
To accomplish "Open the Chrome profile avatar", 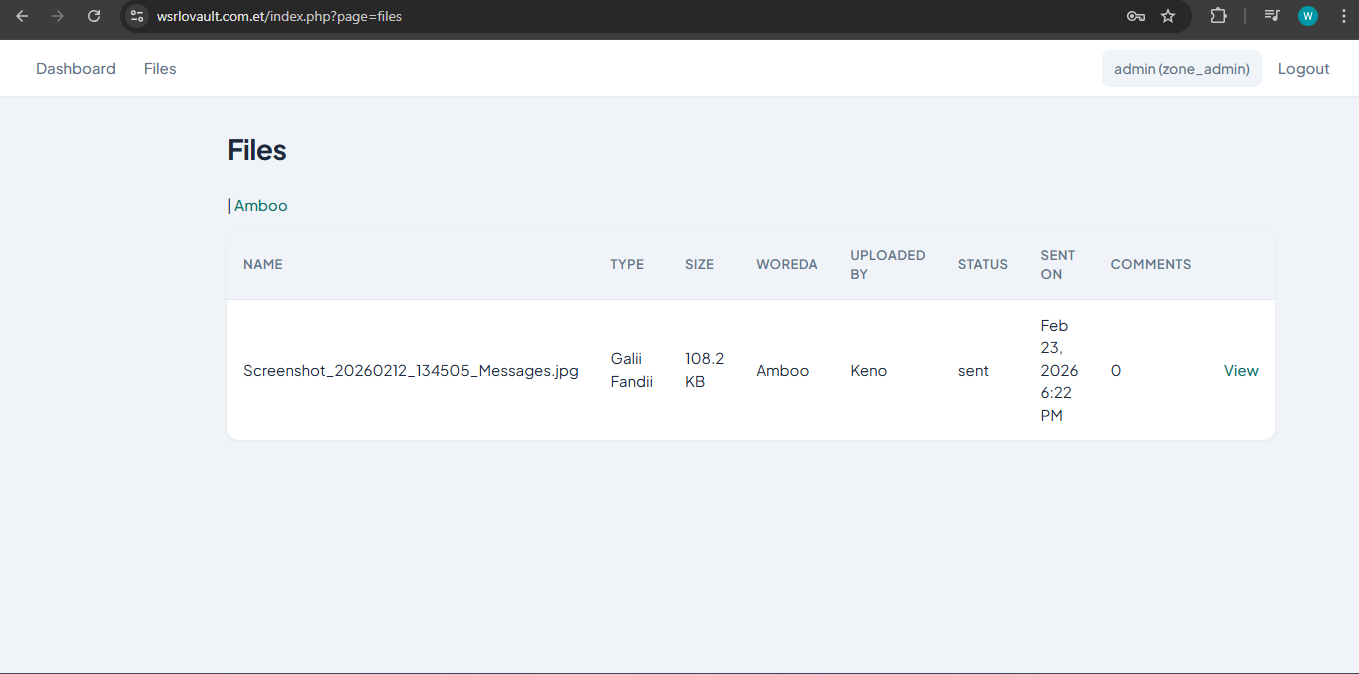I will pyautogui.click(x=1307, y=16).
